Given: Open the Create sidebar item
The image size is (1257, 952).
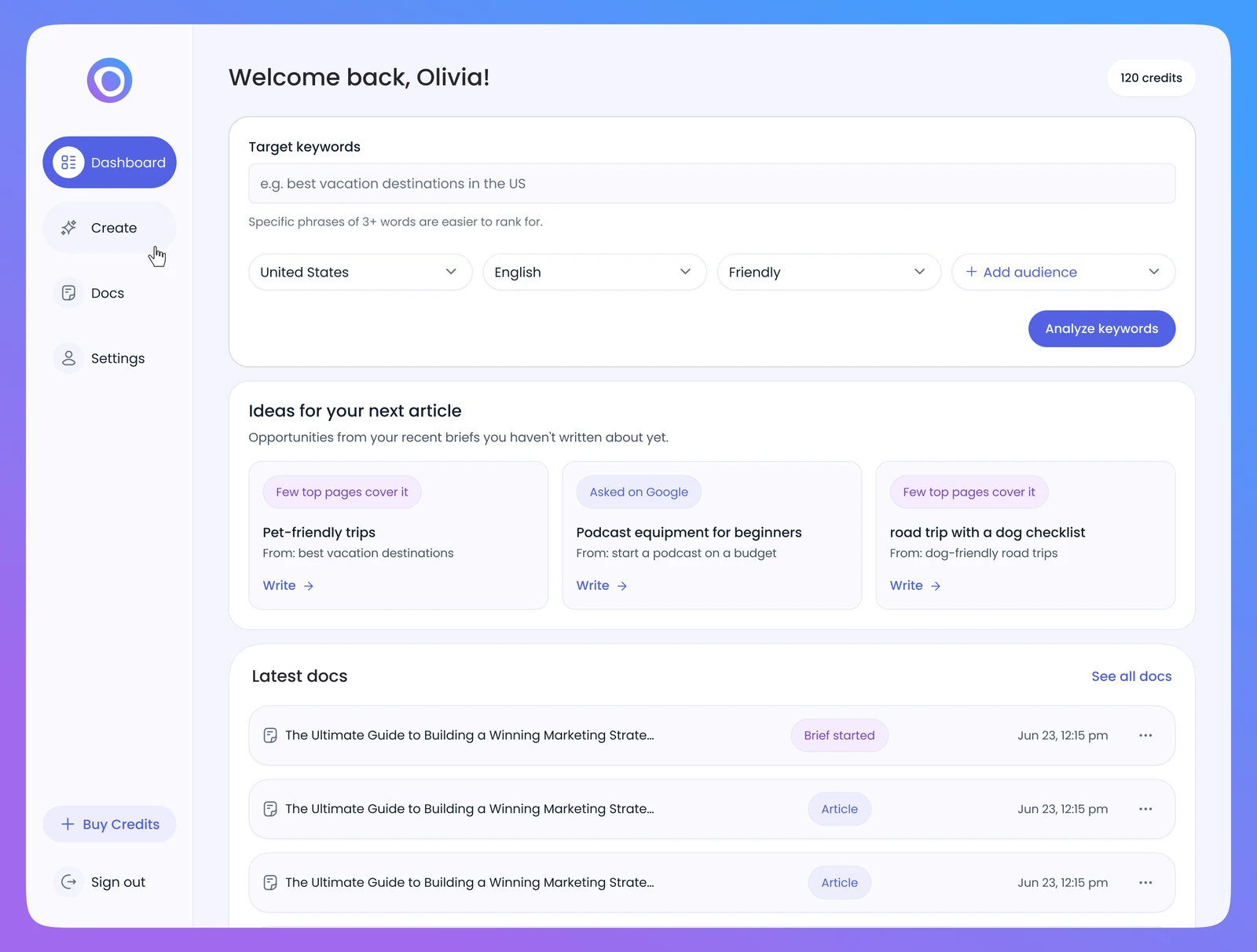Looking at the screenshot, I should pos(109,228).
